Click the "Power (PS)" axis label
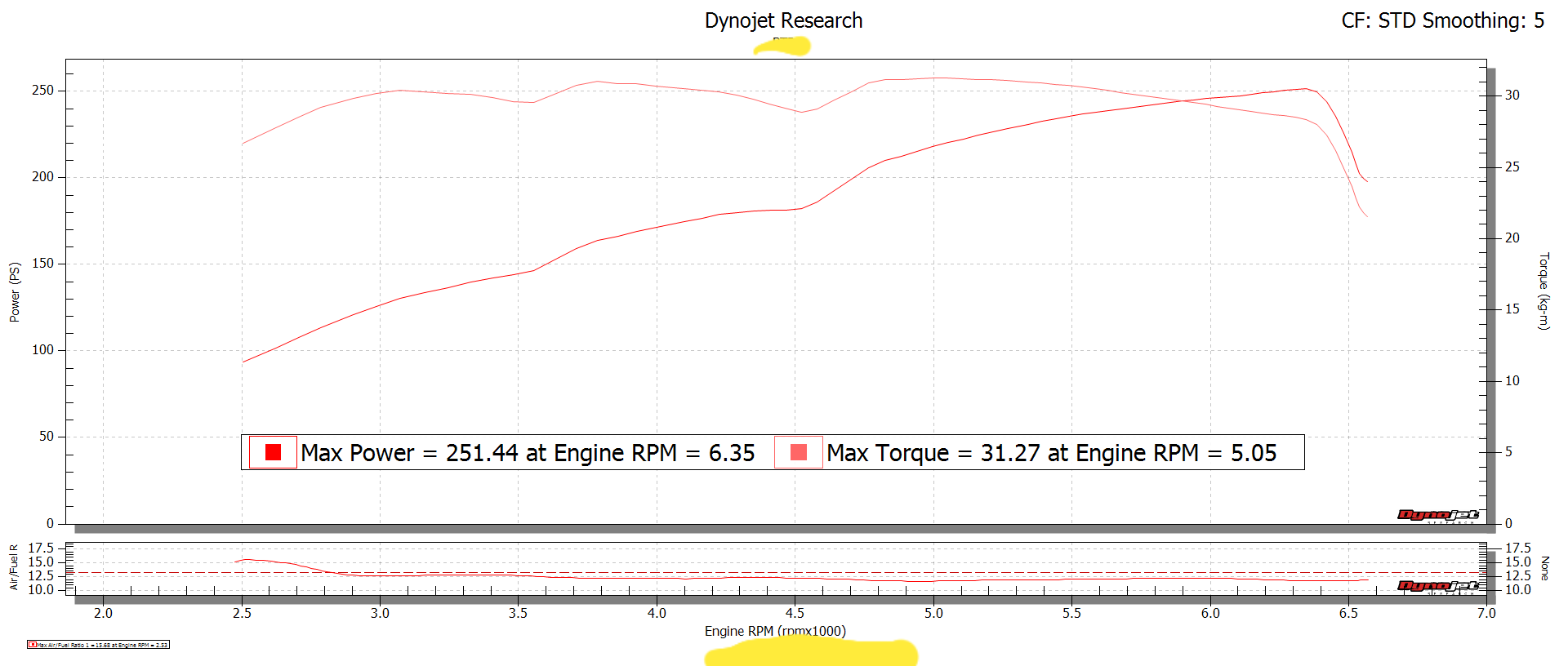This screenshot has height=666, width=1568. (x=15, y=292)
